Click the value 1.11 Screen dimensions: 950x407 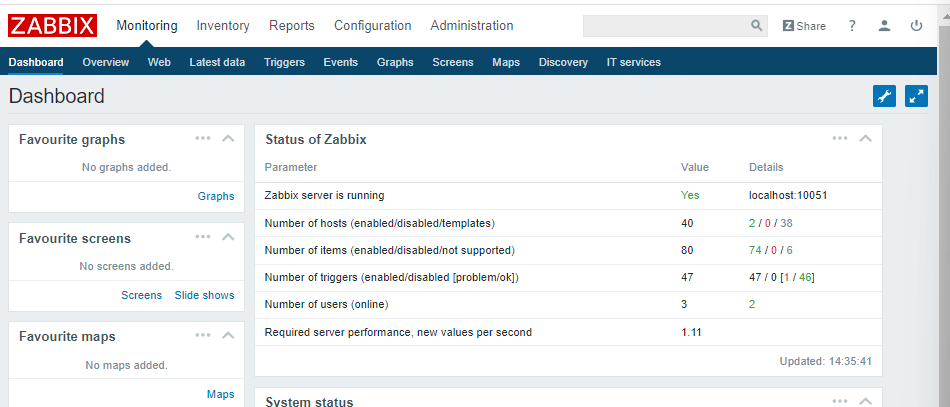691,332
